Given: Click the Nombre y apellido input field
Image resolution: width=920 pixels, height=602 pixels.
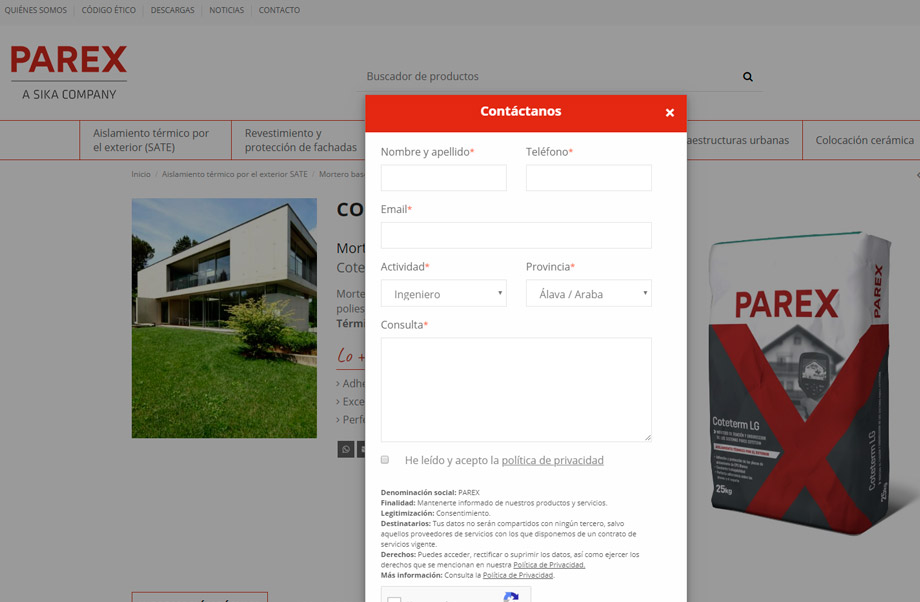Looking at the screenshot, I should (444, 178).
